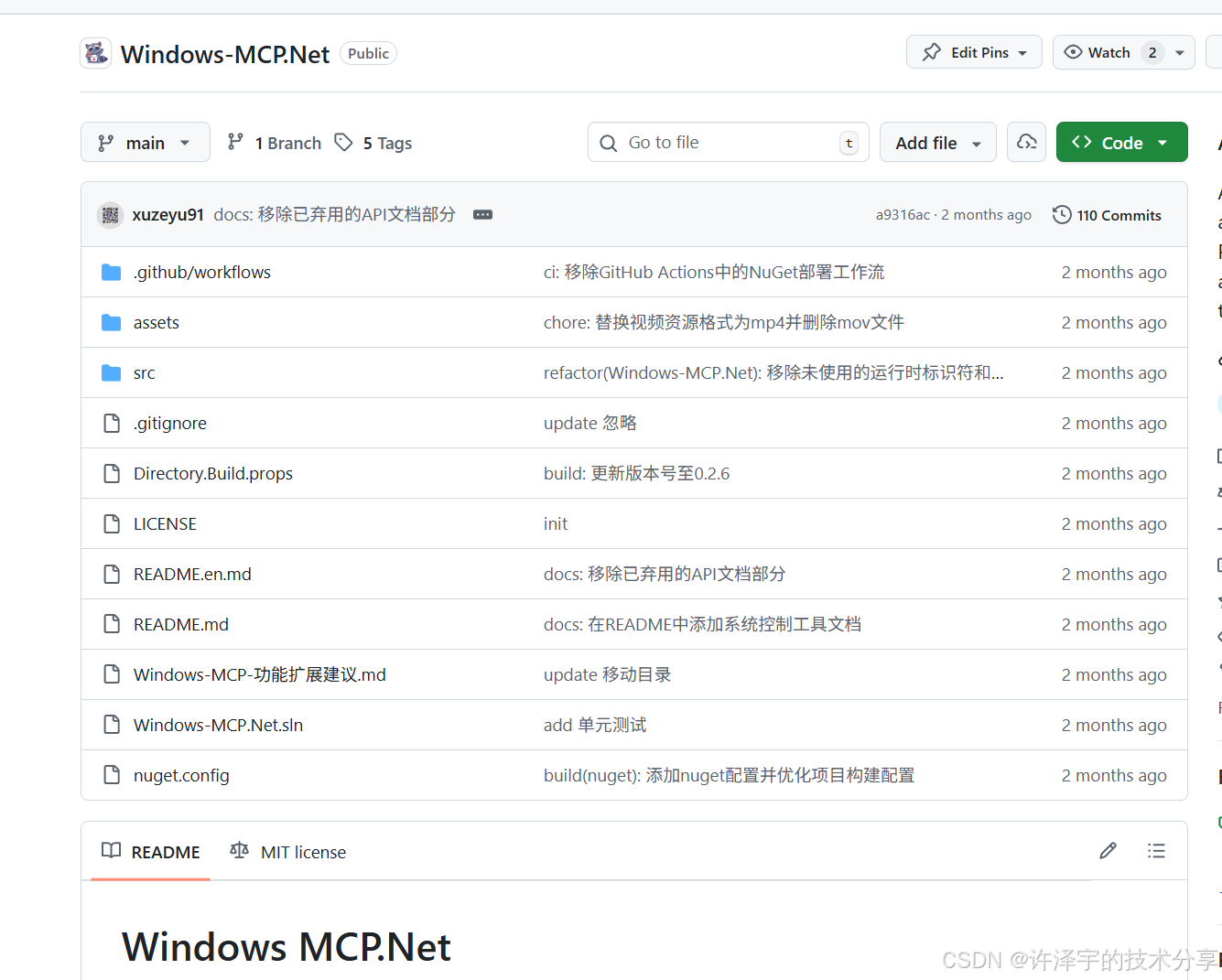Click the history clock icon beside 110 Commits
The width and height of the screenshot is (1222, 980).
[1062, 215]
